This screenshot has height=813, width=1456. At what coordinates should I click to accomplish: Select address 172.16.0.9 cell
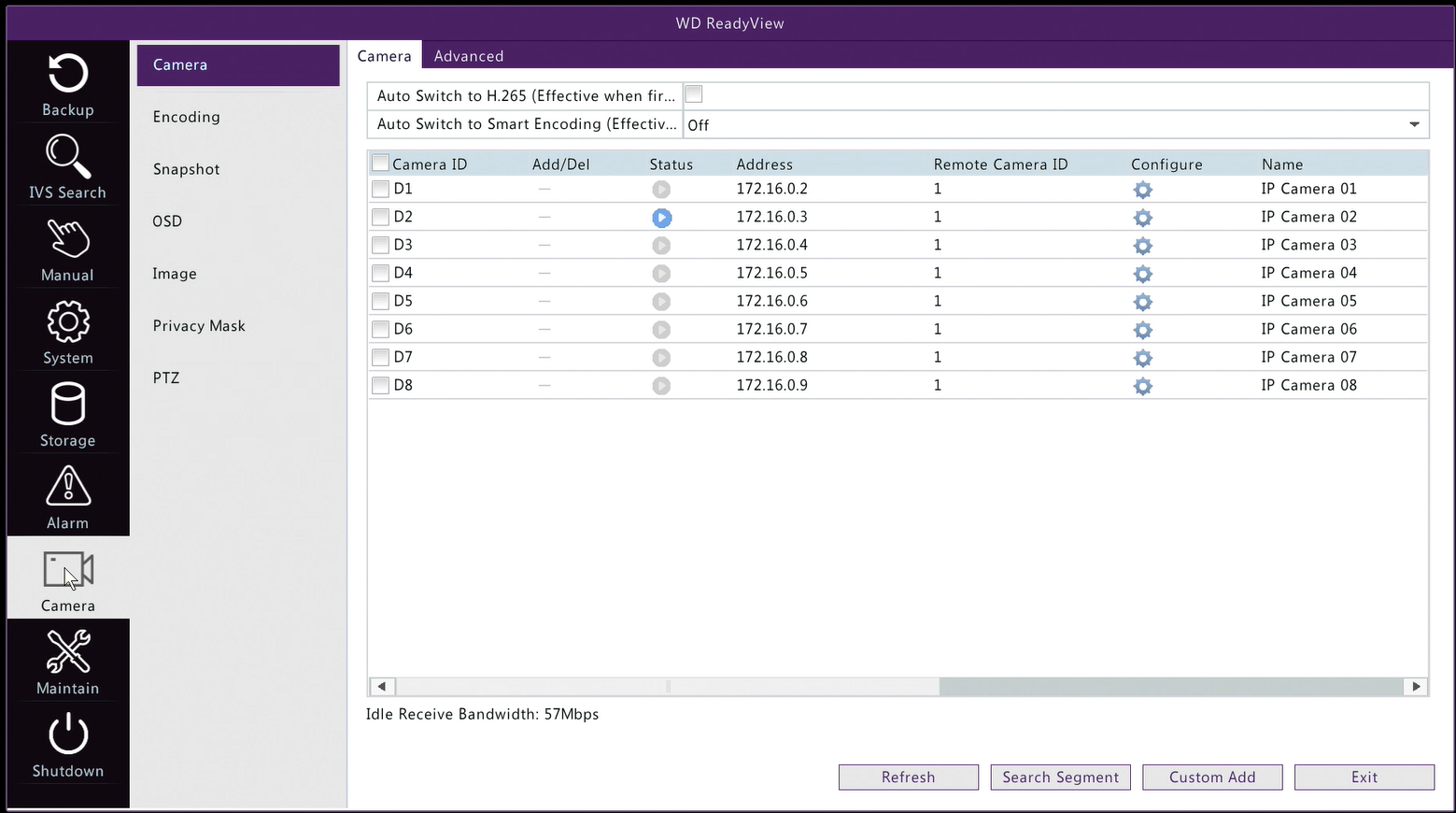(x=771, y=385)
